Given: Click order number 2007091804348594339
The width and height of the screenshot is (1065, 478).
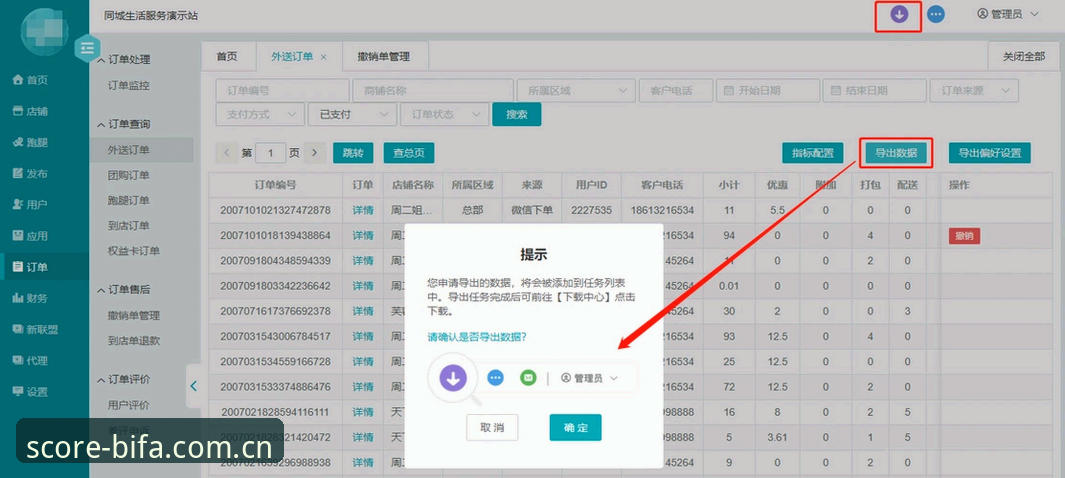Looking at the screenshot, I should tap(275, 261).
